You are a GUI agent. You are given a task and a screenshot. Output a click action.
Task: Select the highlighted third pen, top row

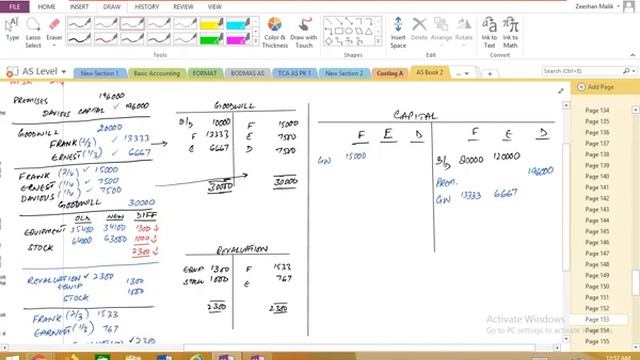point(132,24)
